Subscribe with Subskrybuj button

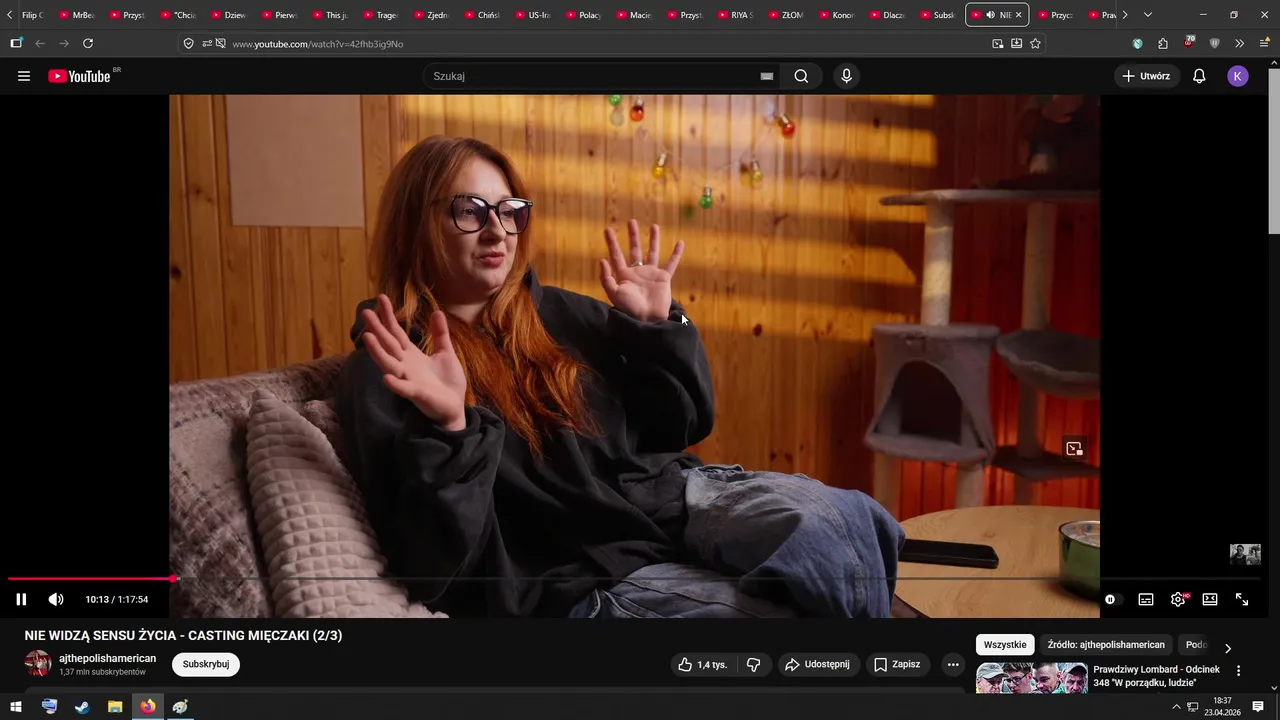coord(205,664)
